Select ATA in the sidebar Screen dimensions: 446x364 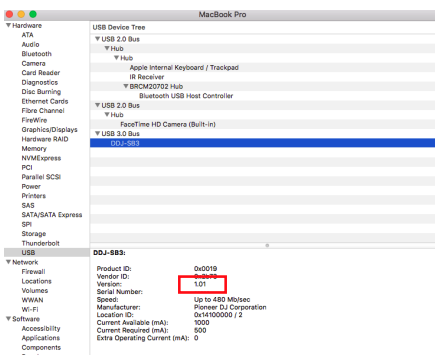(27, 35)
